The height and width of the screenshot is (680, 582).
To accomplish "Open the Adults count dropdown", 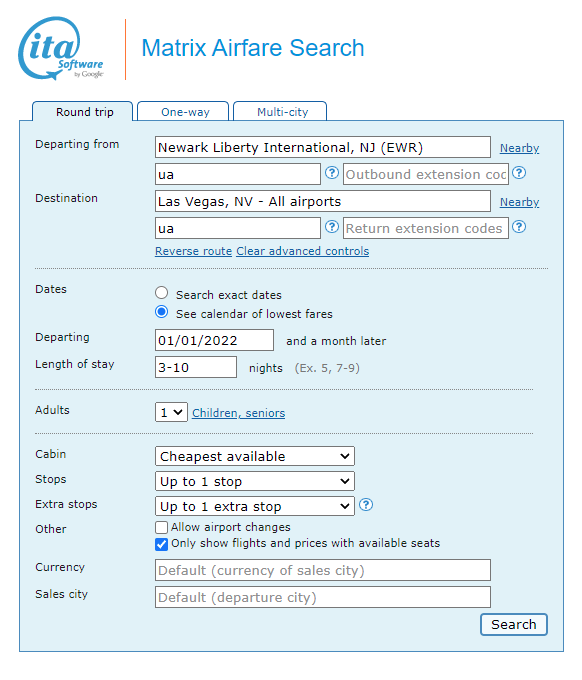I will [x=171, y=412].
